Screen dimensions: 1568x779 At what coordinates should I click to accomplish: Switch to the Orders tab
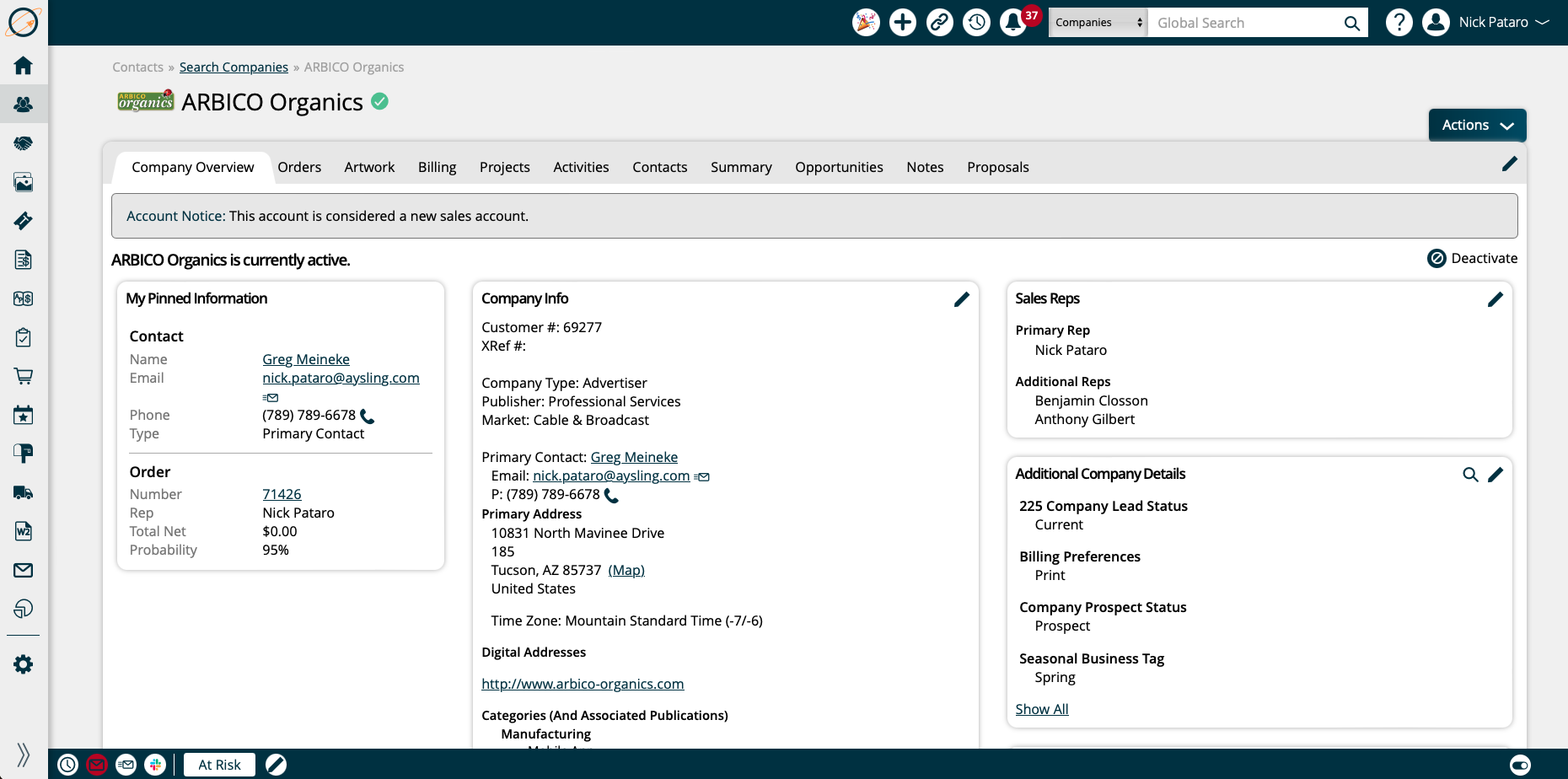299,167
